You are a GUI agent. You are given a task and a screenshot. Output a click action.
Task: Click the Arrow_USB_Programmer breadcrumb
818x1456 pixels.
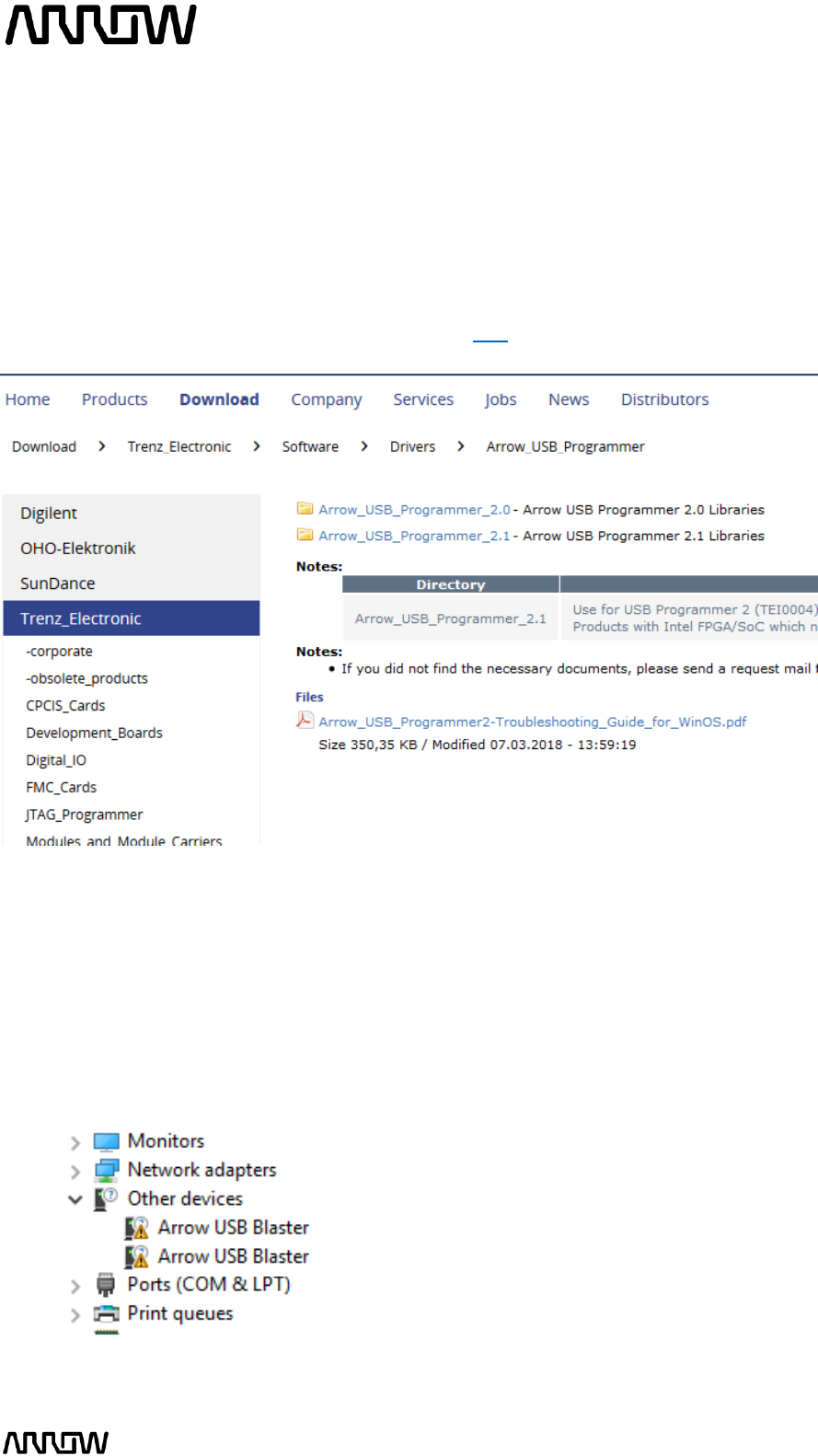tap(566, 446)
